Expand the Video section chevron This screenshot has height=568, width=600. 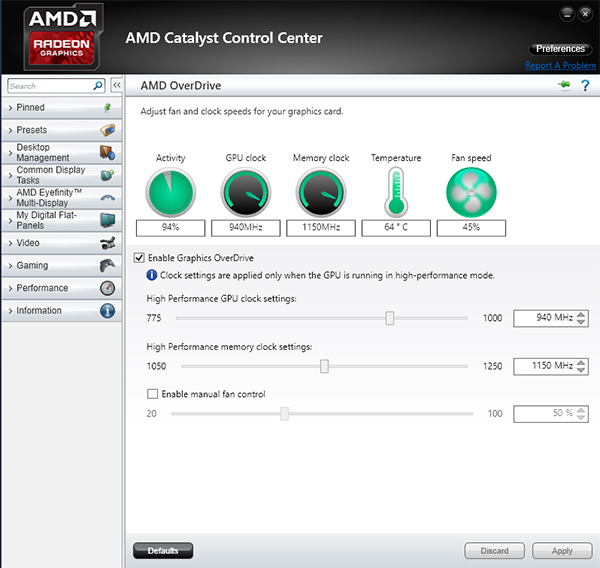[10, 243]
